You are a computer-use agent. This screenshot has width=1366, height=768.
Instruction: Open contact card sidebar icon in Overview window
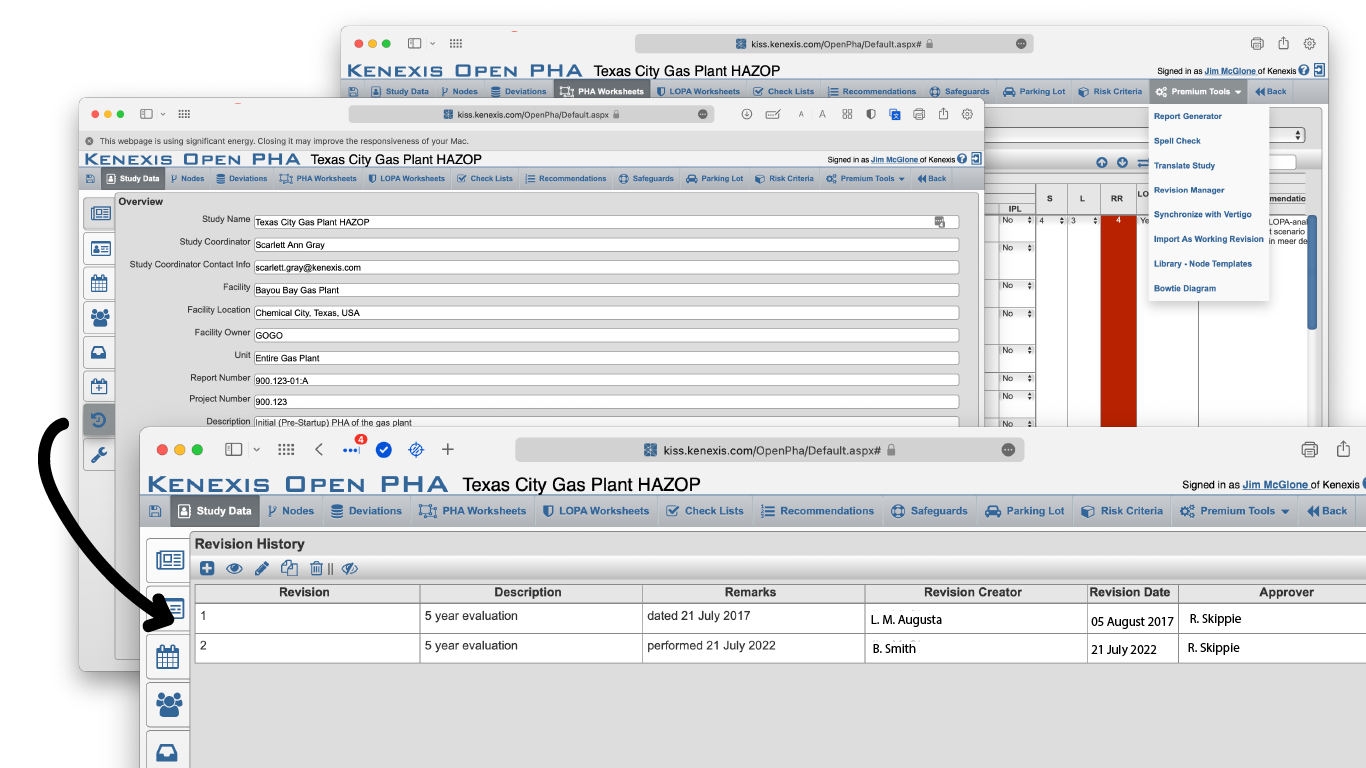click(99, 248)
